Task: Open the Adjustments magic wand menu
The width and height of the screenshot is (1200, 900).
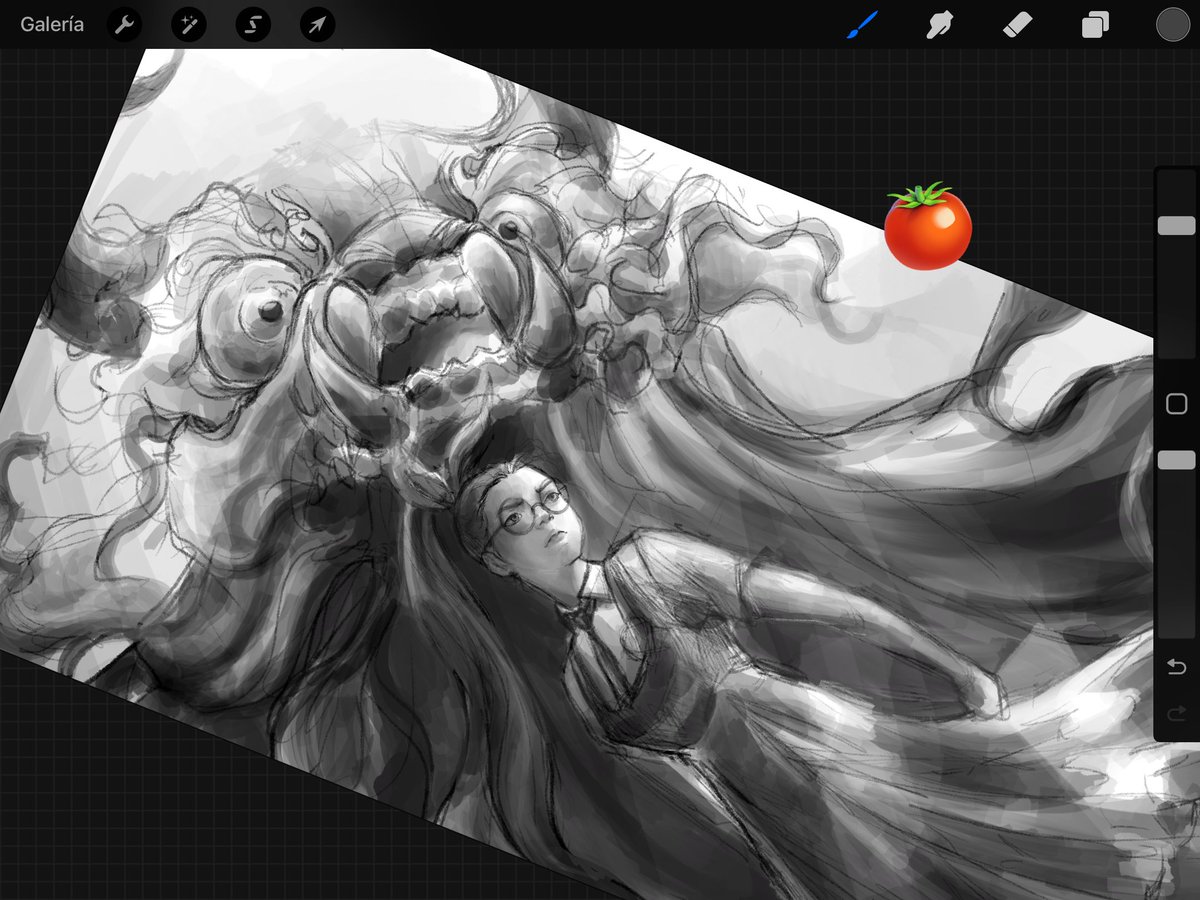Action: 189,25
